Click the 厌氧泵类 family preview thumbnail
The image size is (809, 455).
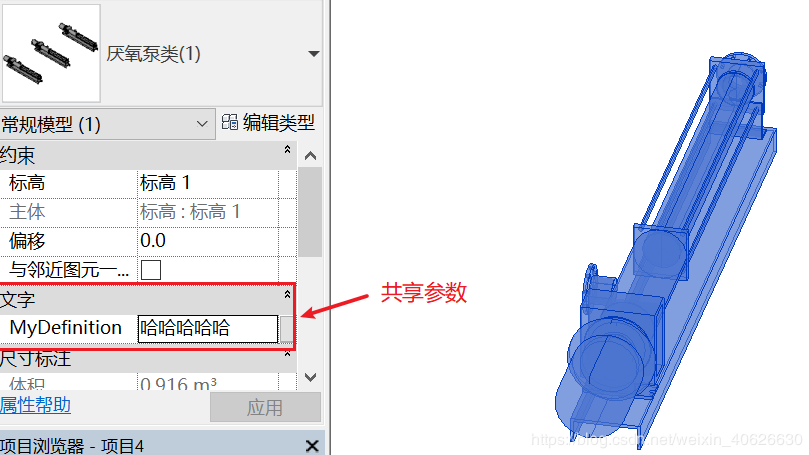click(51, 53)
